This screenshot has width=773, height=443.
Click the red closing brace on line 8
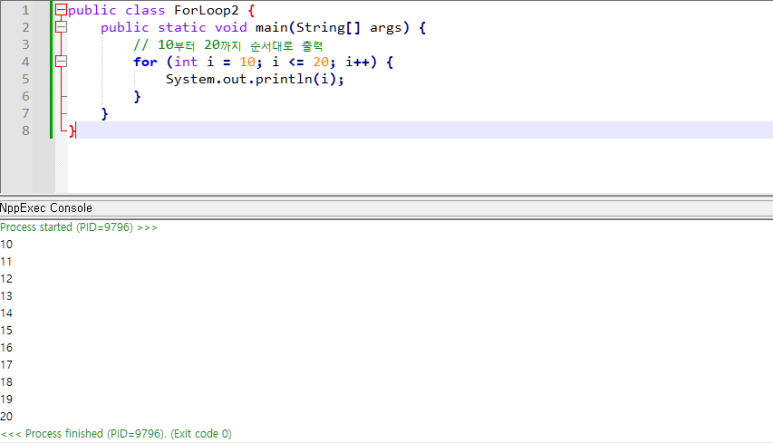click(72, 131)
